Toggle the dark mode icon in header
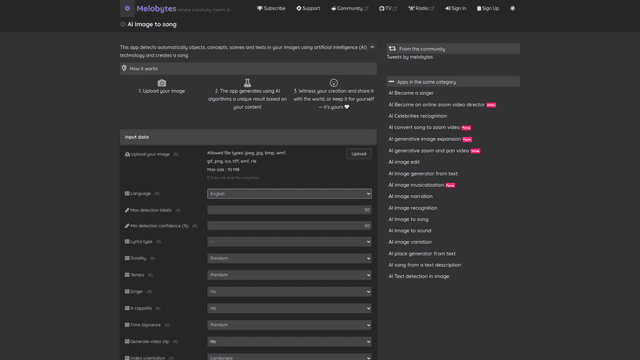 (x=513, y=8)
